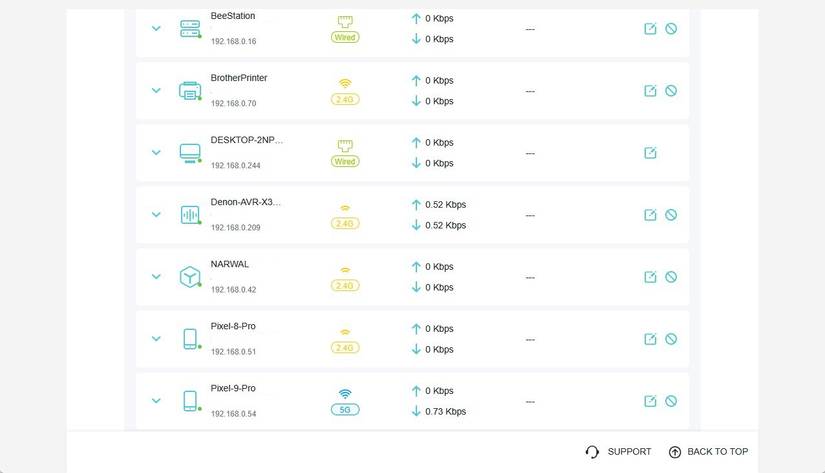Expand the BeeStation device details
This screenshot has width=825, height=473.
point(156,28)
